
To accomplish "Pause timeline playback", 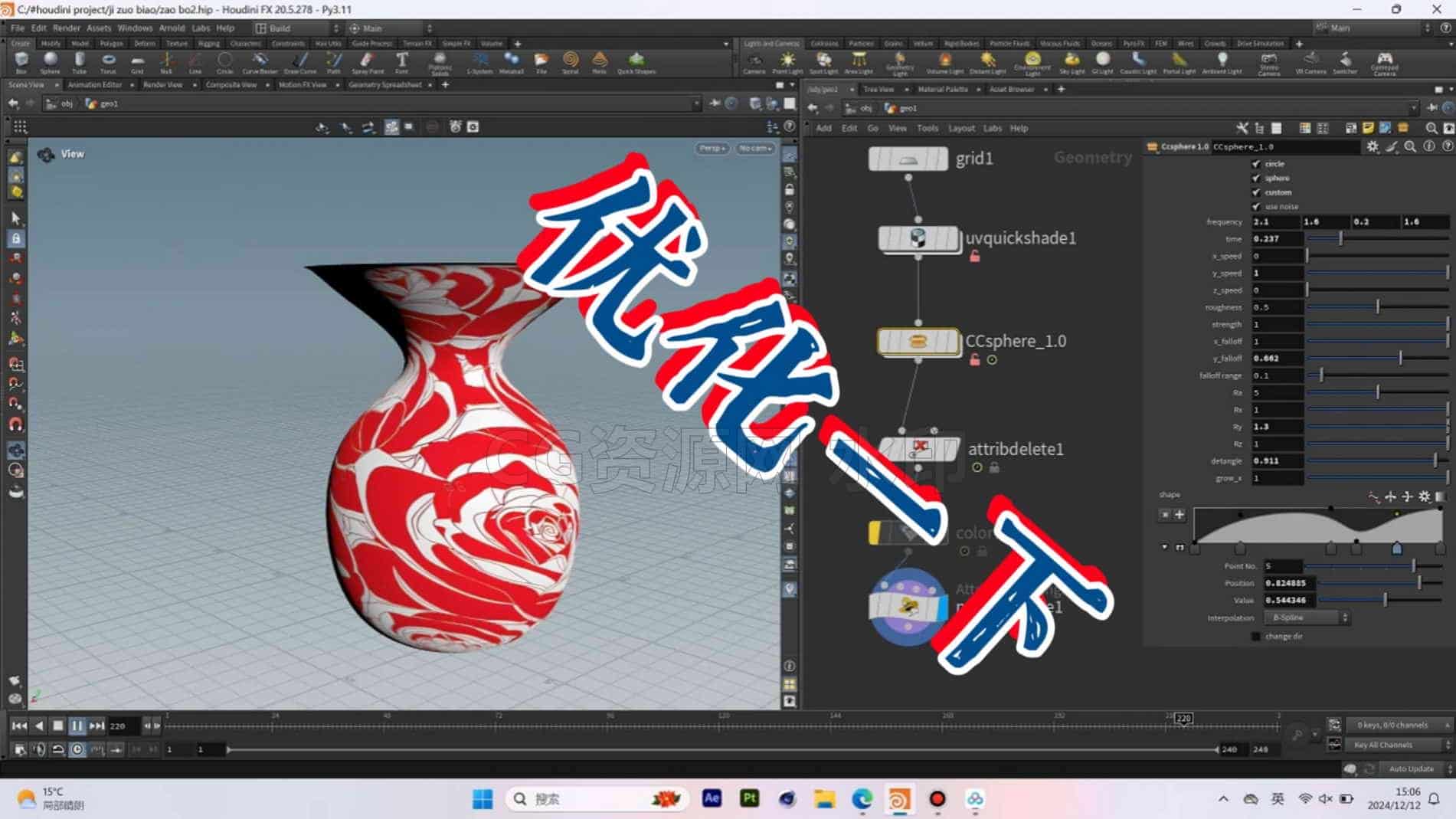I will tap(77, 726).
